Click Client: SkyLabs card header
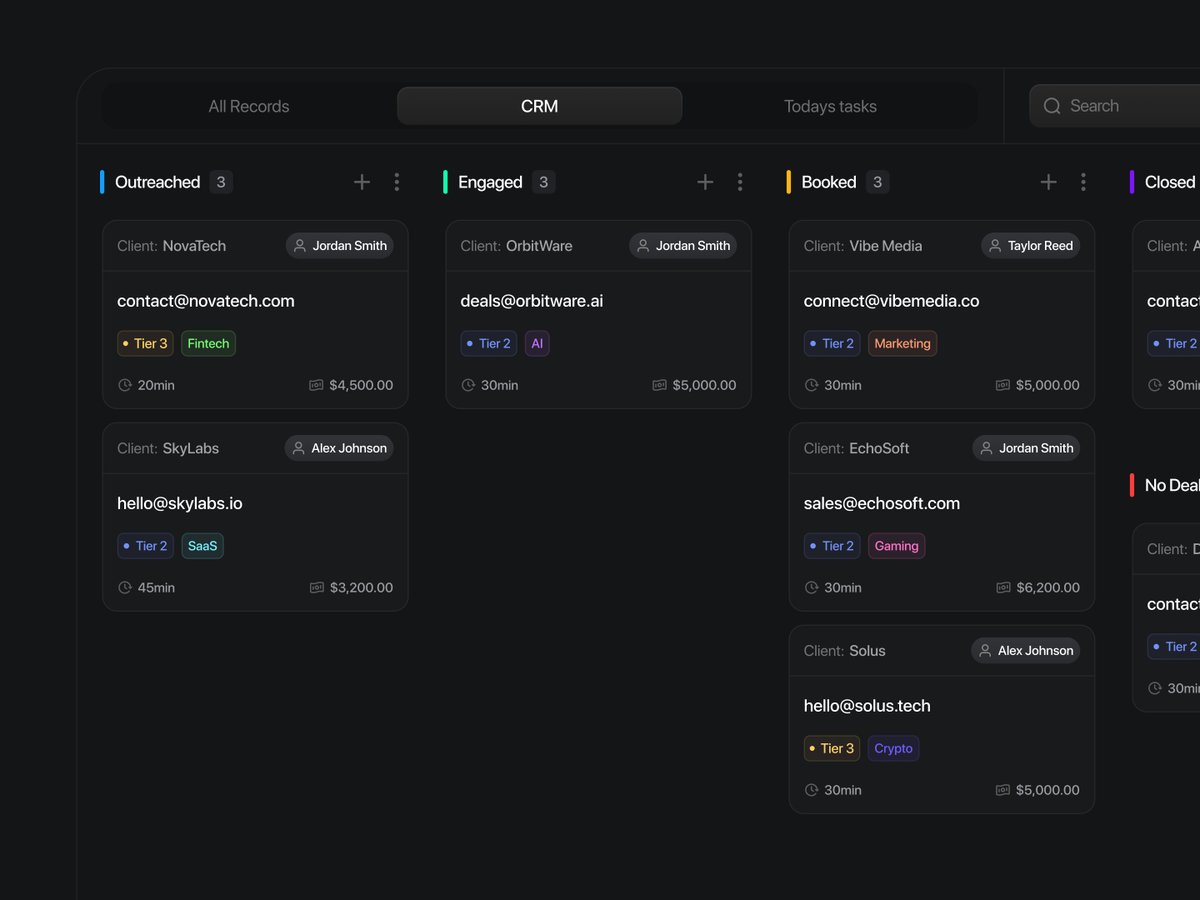 [x=168, y=448]
